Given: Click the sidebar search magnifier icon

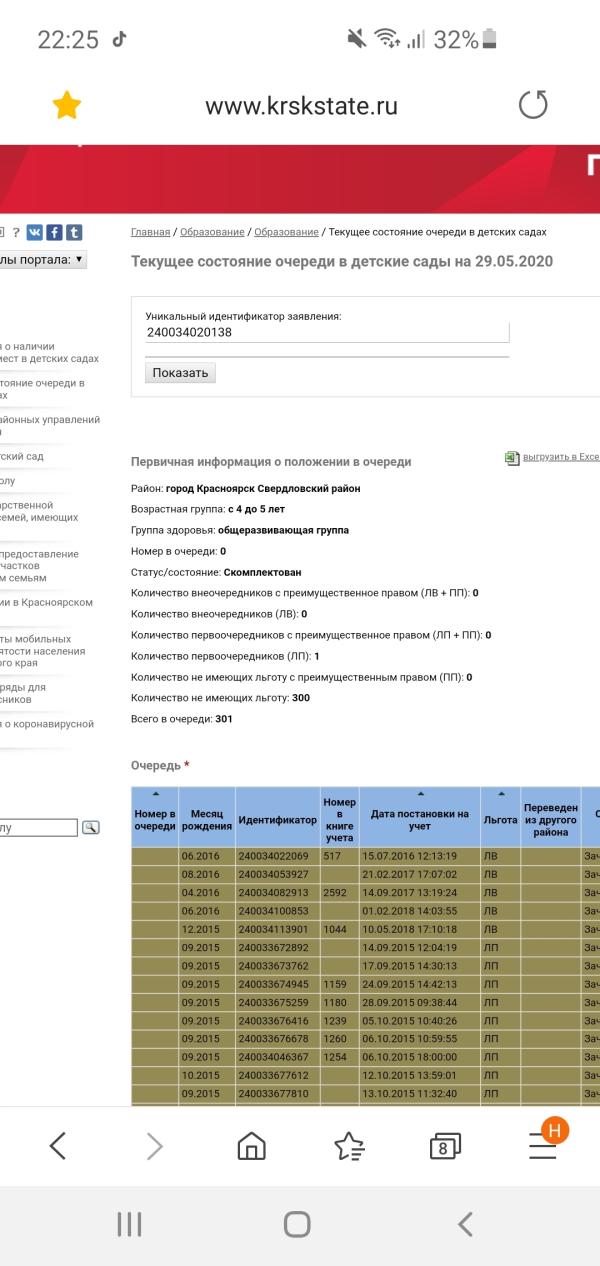Looking at the screenshot, I should click(x=90, y=828).
